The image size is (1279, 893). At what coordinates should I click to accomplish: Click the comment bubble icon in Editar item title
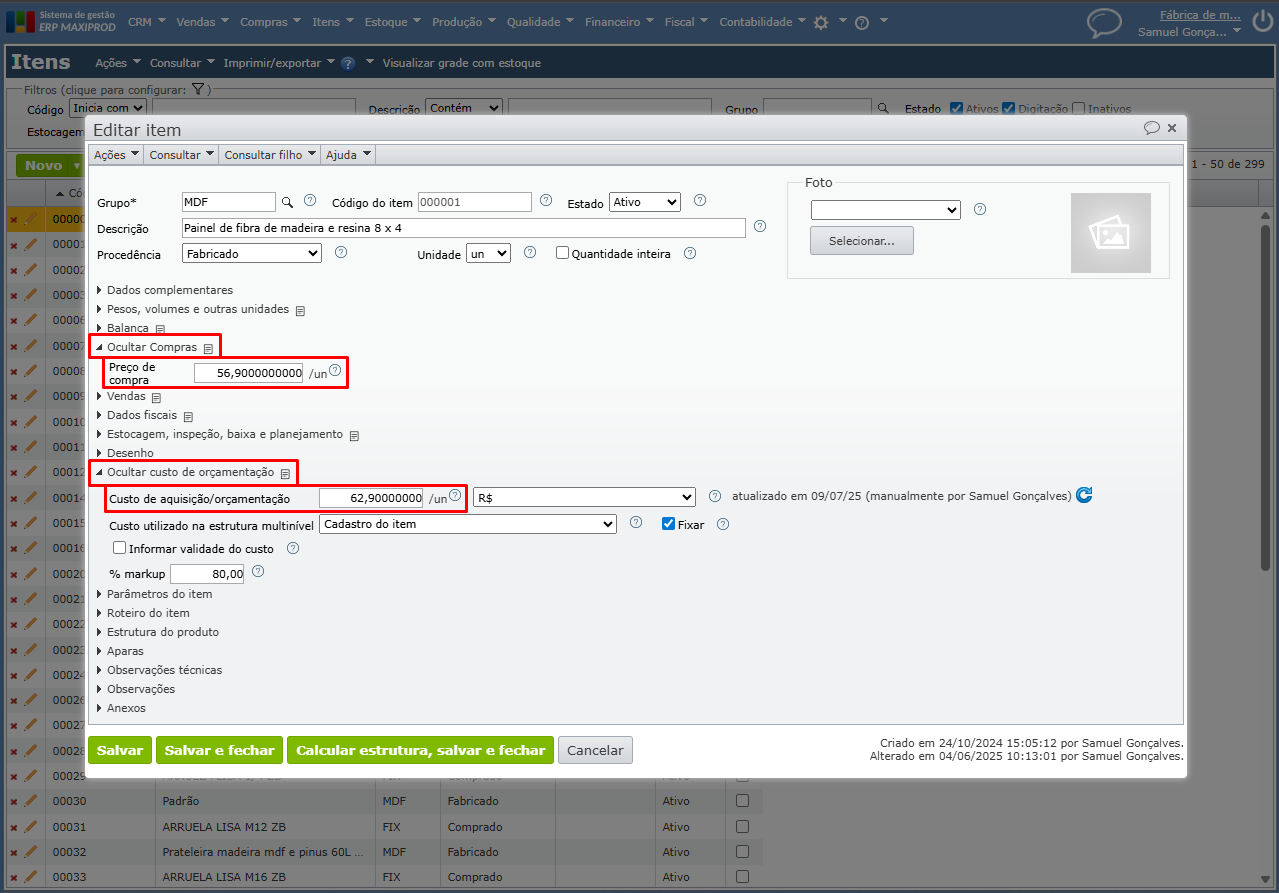click(x=1151, y=128)
